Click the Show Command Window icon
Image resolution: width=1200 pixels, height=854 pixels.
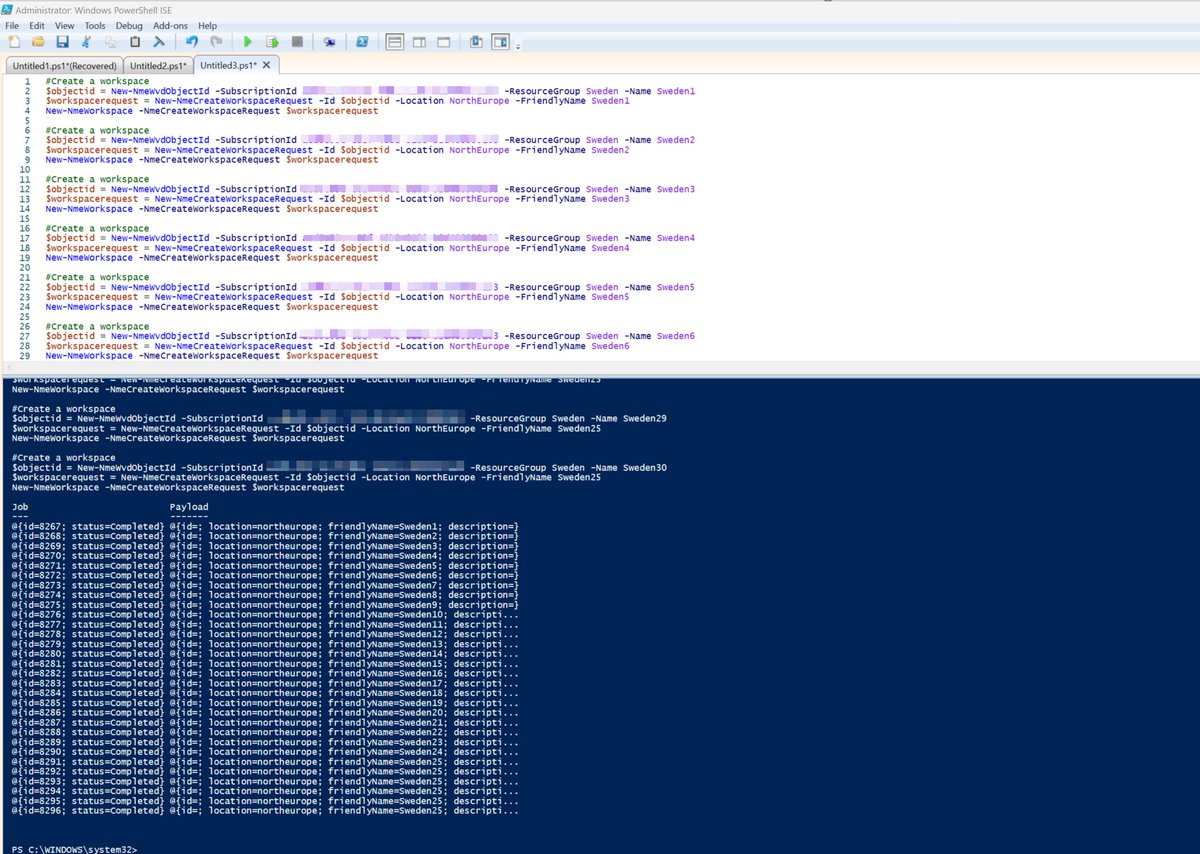click(476, 42)
